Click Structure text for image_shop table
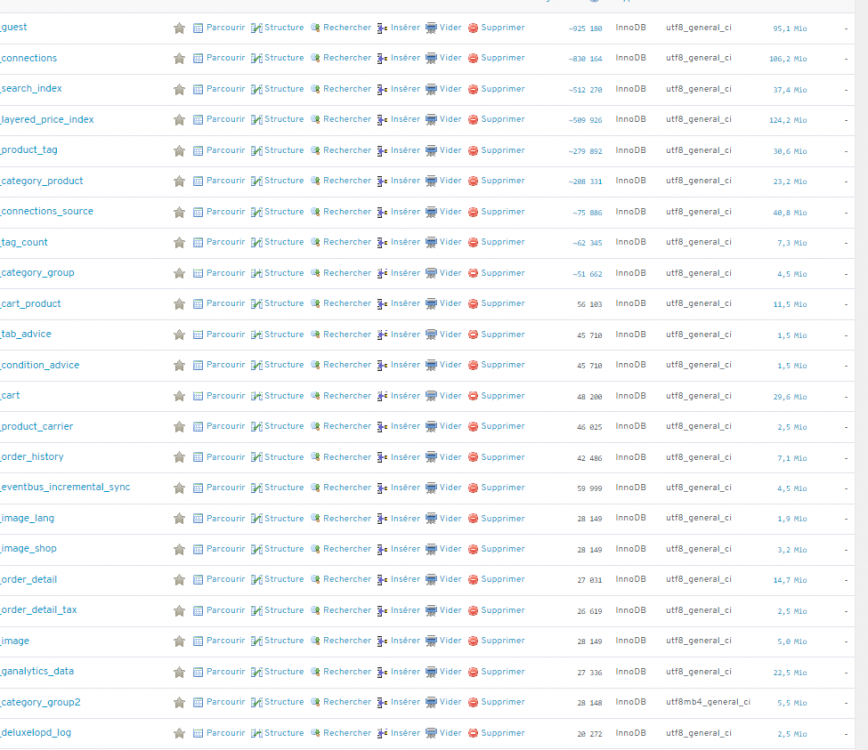 click(x=284, y=549)
